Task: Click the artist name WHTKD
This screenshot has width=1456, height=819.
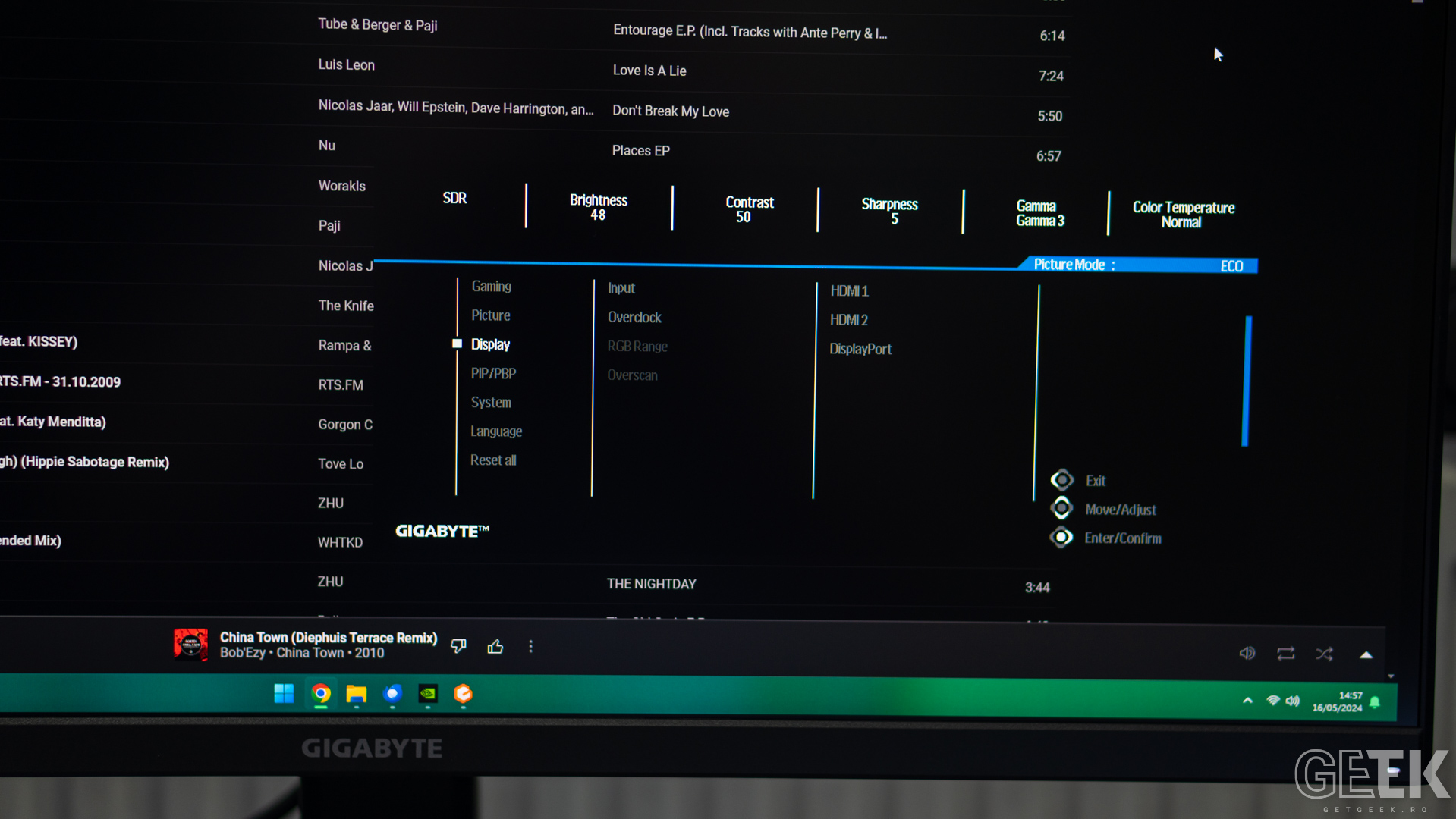Action: point(340,543)
